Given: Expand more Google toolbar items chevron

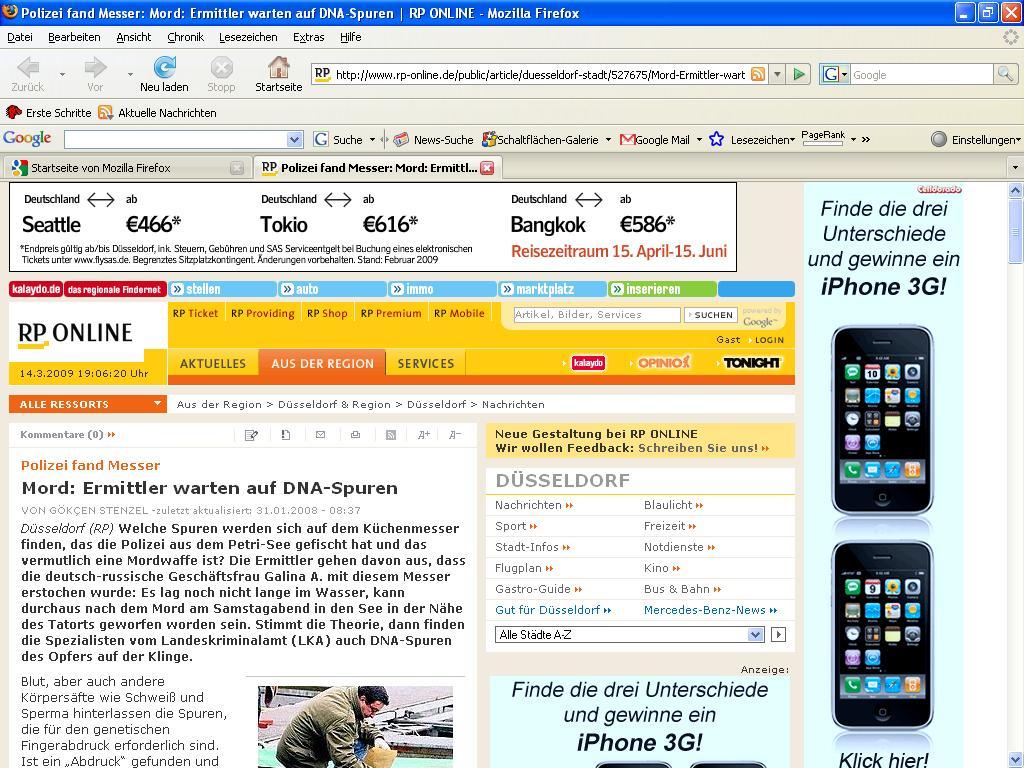Looking at the screenshot, I should point(866,139).
